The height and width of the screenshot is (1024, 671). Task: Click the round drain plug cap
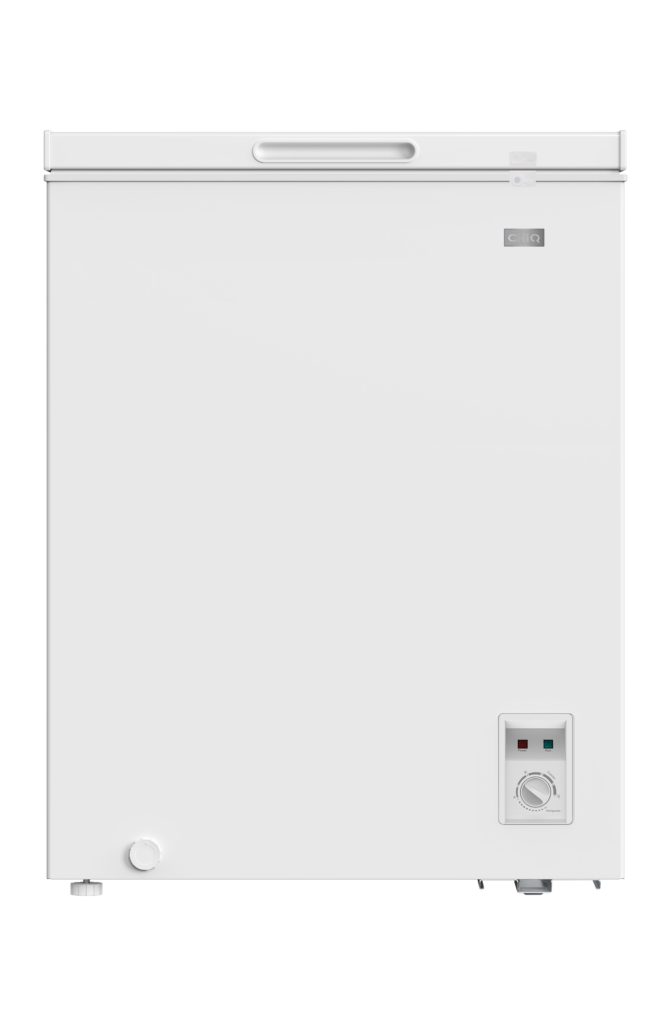[144, 855]
